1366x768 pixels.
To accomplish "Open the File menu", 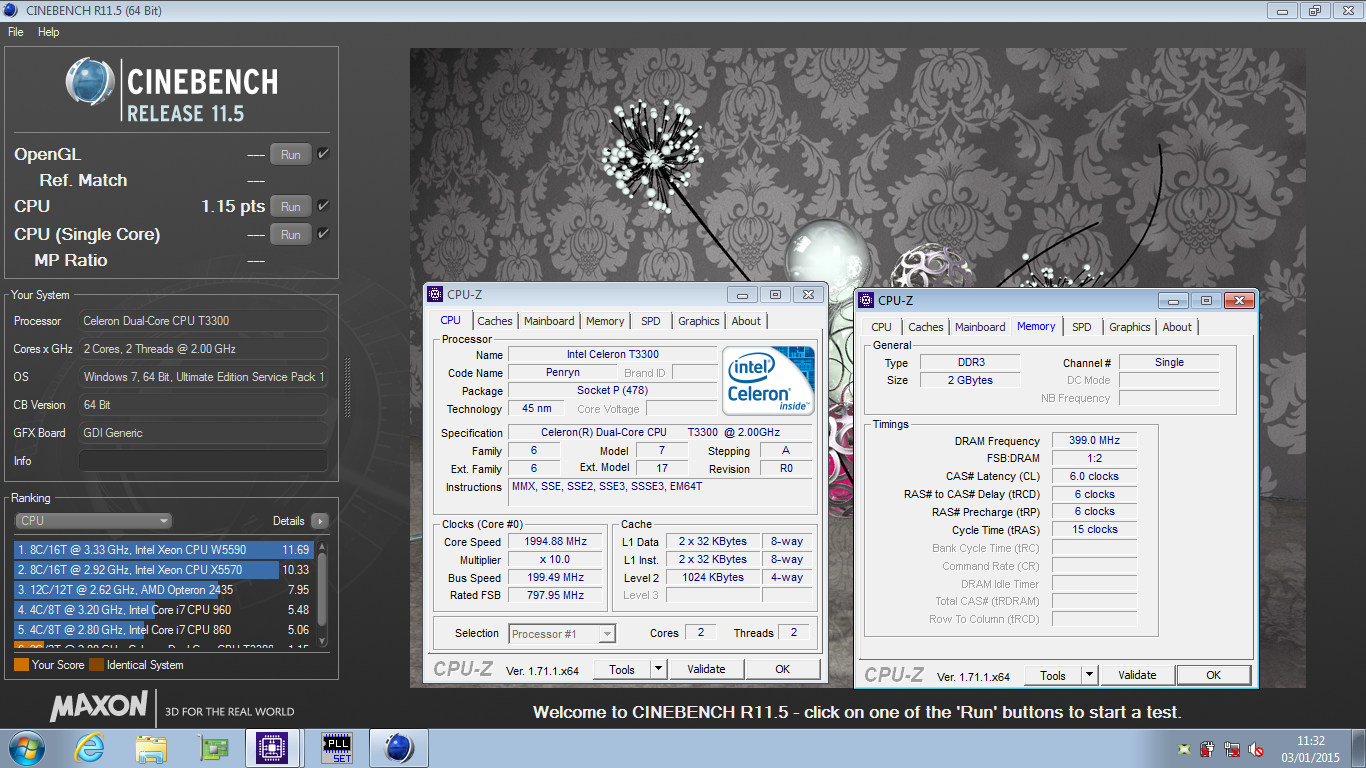I will point(16,32).
